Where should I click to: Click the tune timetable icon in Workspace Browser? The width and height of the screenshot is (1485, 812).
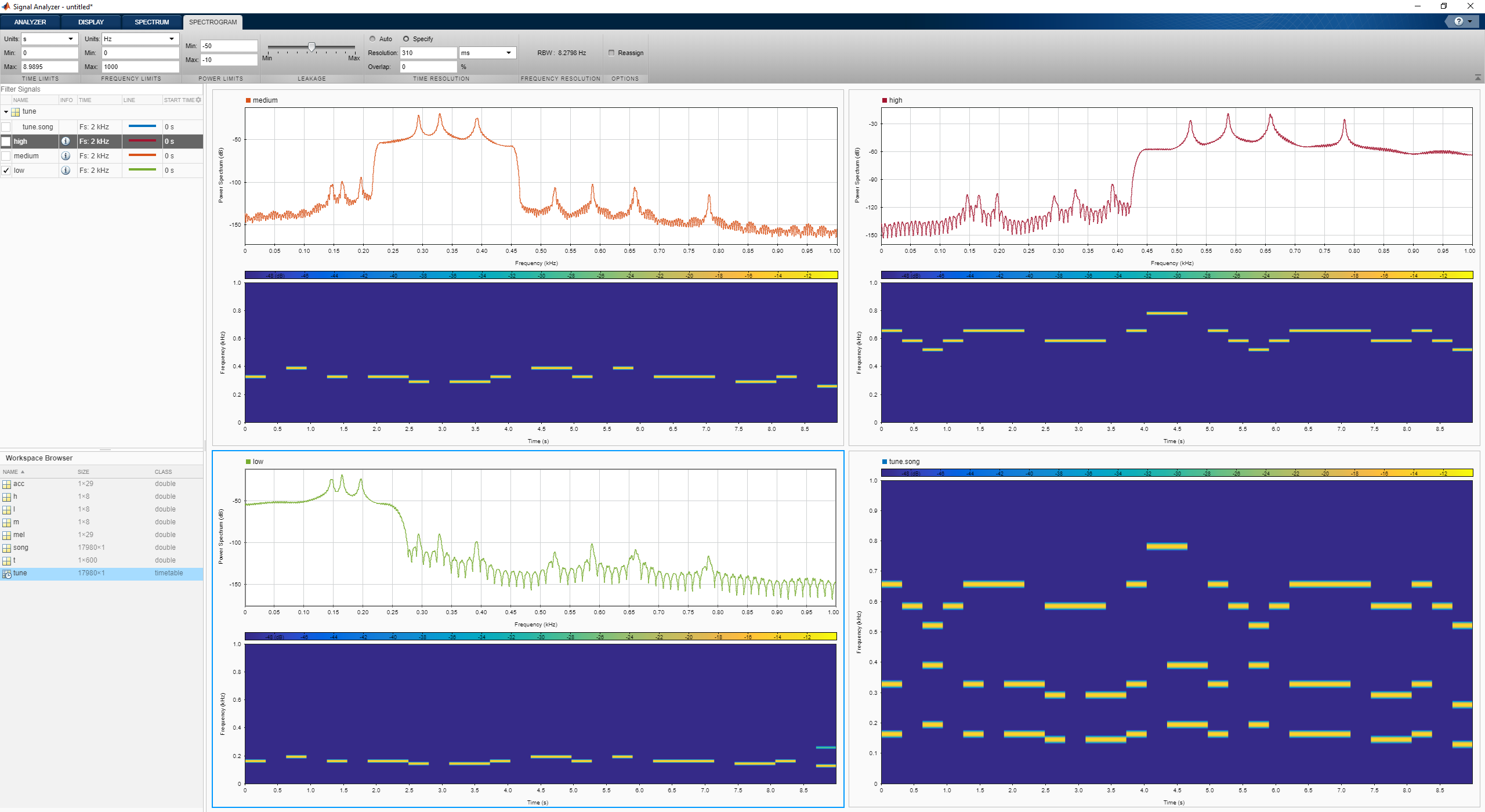point(7,574)
